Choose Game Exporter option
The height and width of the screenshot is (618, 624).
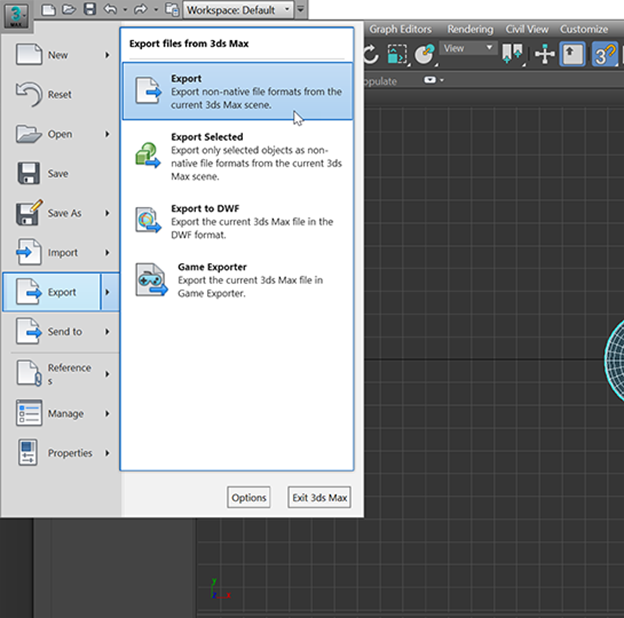click(237, 280)
